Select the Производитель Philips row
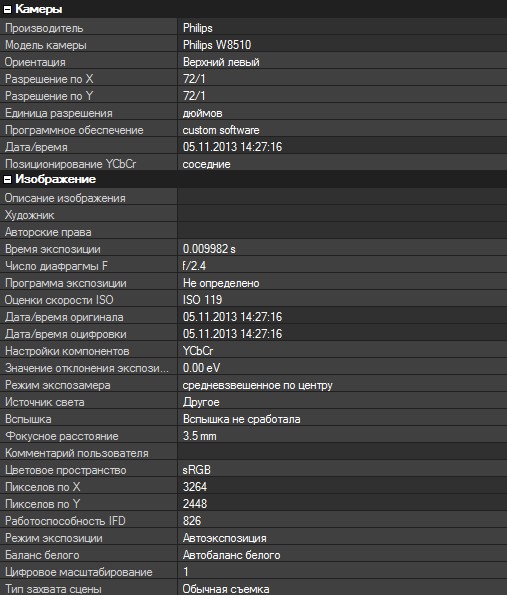 coord(254,28)
